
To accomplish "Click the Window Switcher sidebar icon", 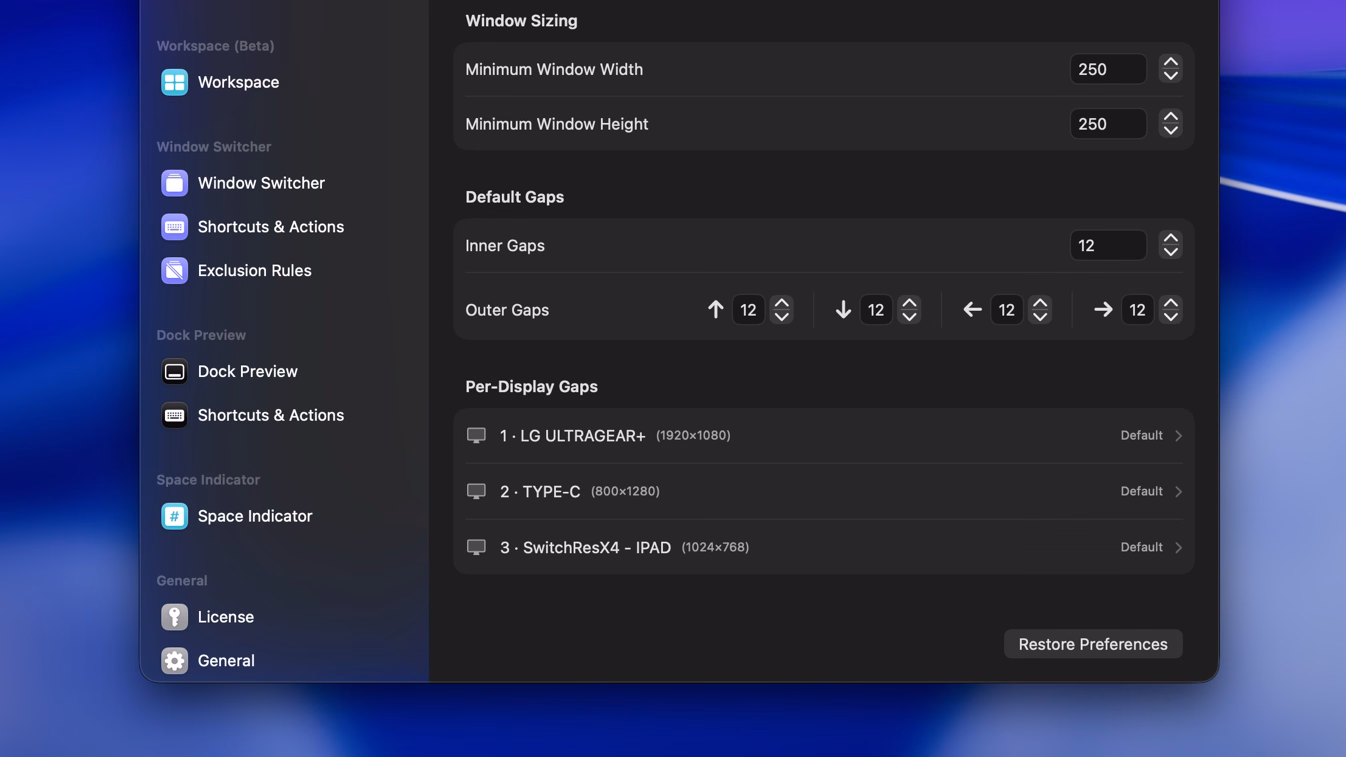I will (174, 183).
